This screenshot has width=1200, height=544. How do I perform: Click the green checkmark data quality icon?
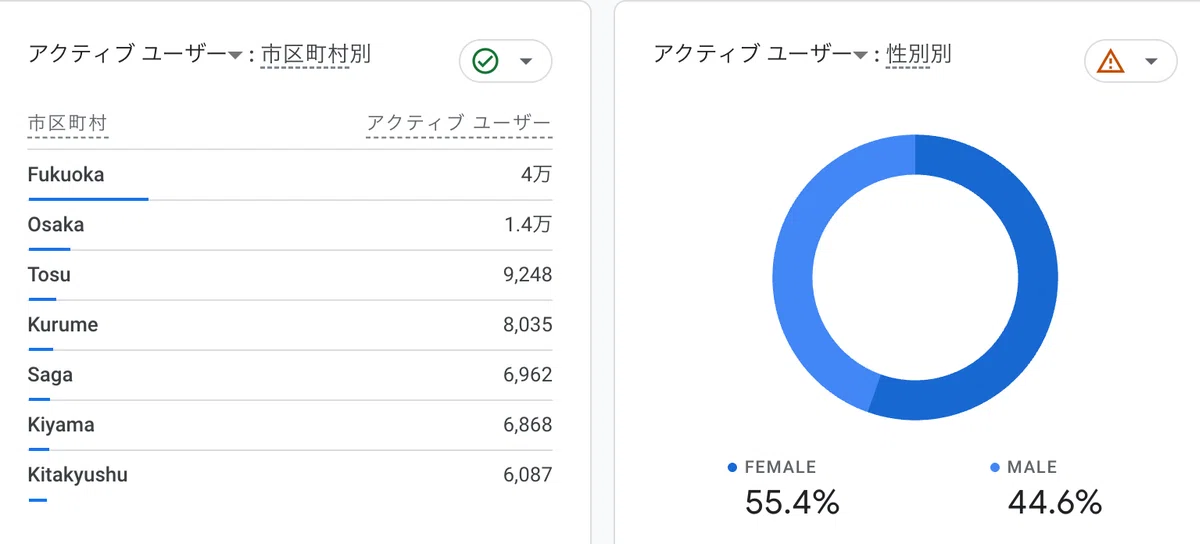(x=485, y=61)
